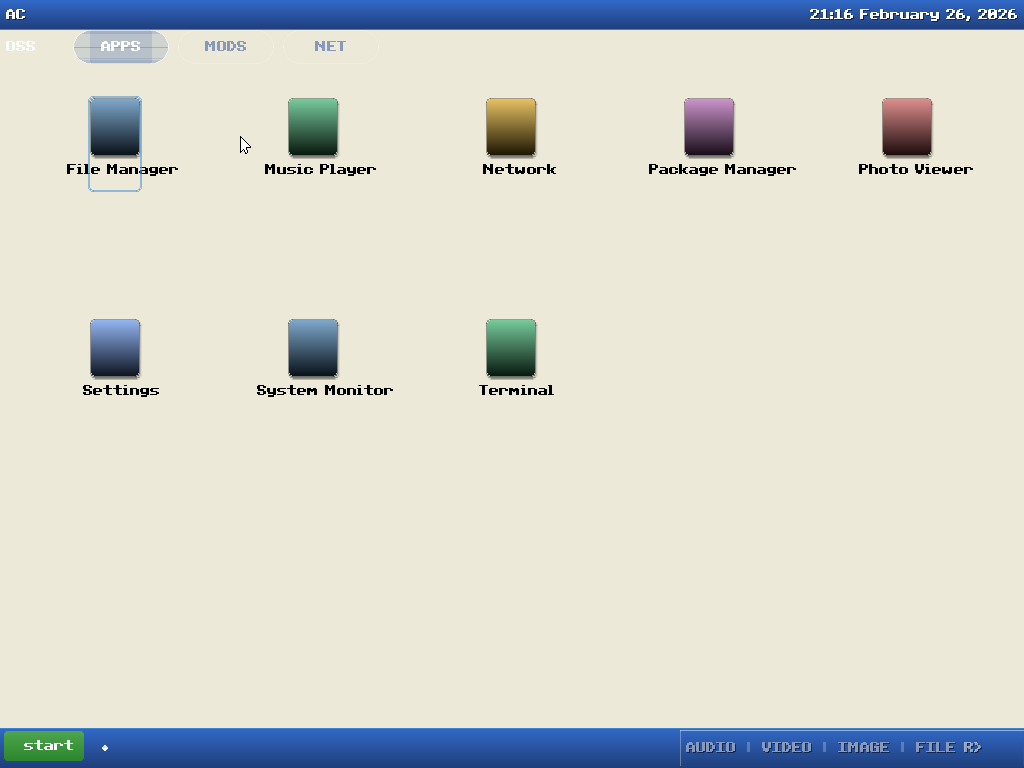Switch to the MODS tab

225,47
